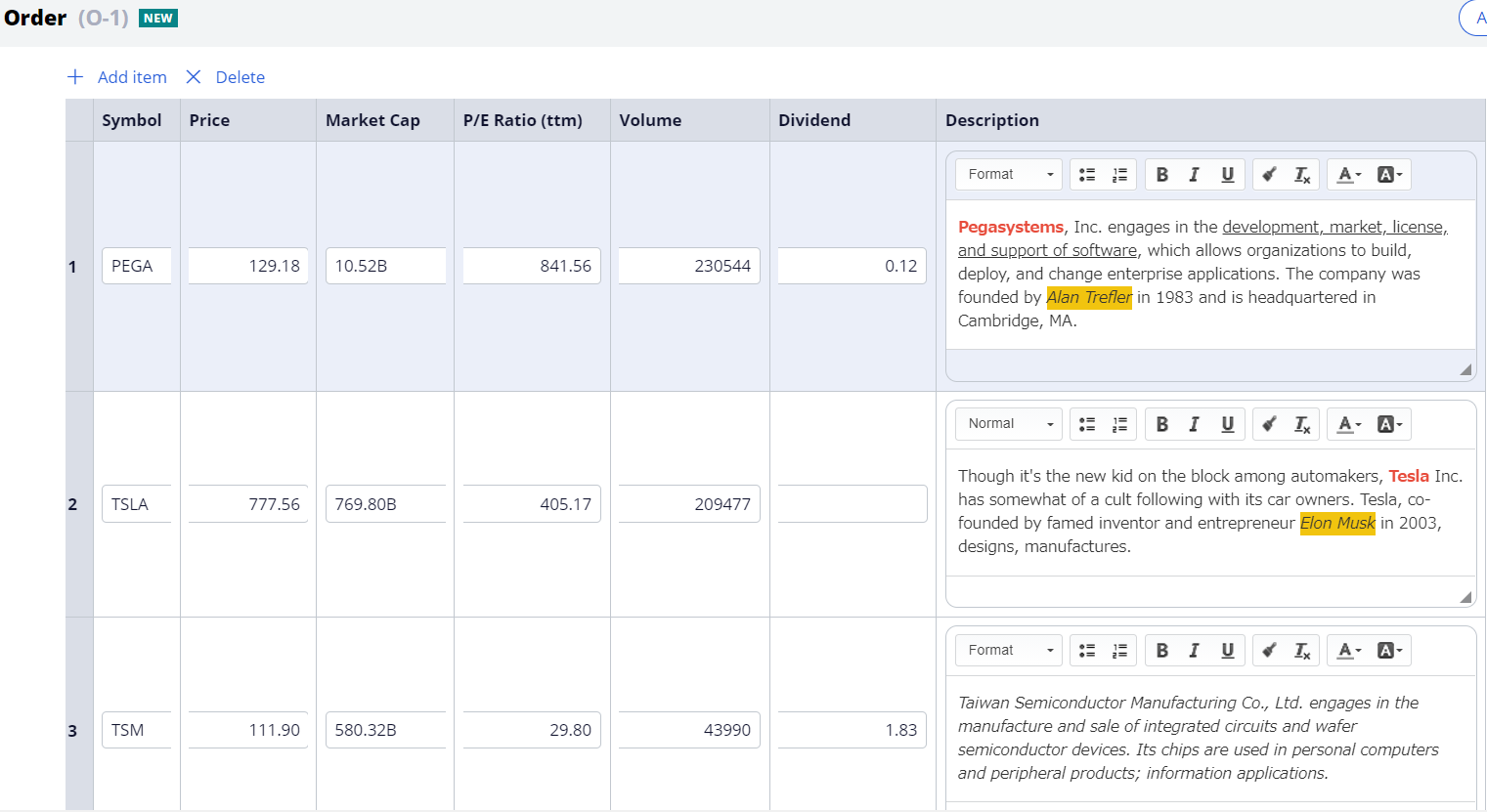Click remove format icon in TSLA editor
The image size is (1487, 812).
[1302, 424]
